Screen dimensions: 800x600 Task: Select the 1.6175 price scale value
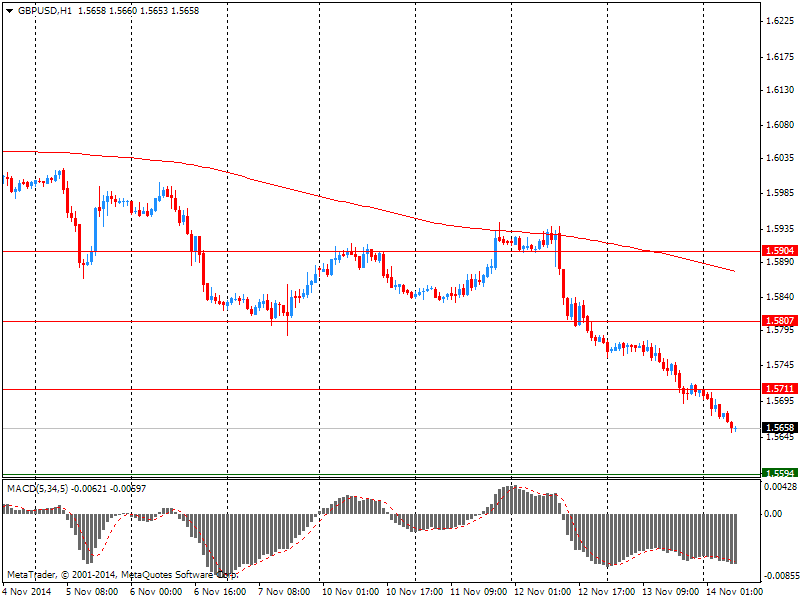click(x=781, y=57)
